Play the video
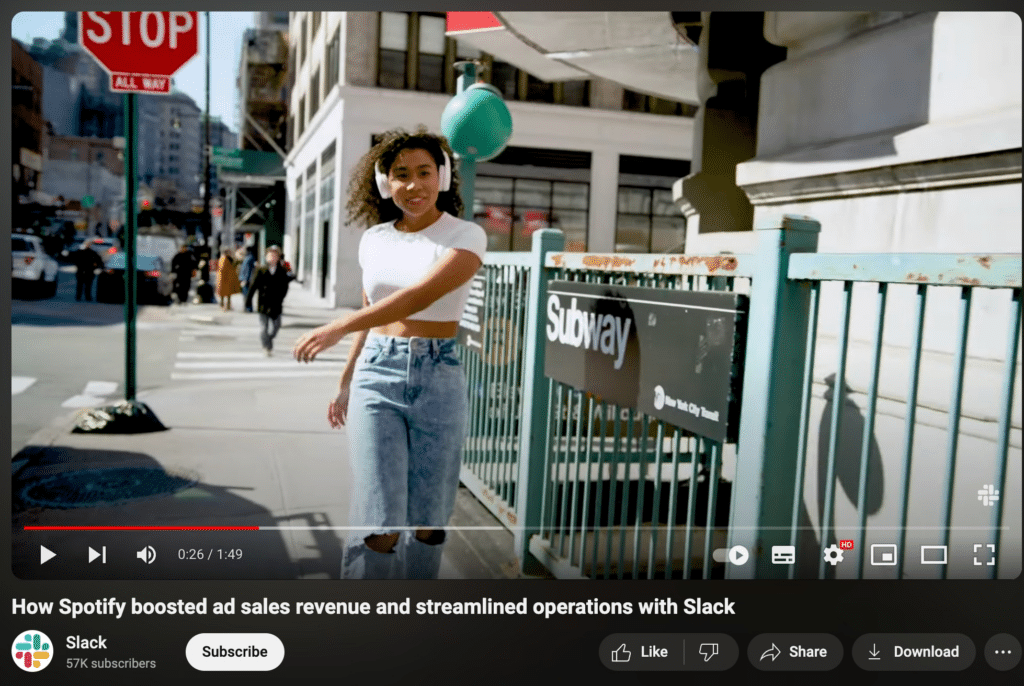1024x686 pixels. click(48, 555)
